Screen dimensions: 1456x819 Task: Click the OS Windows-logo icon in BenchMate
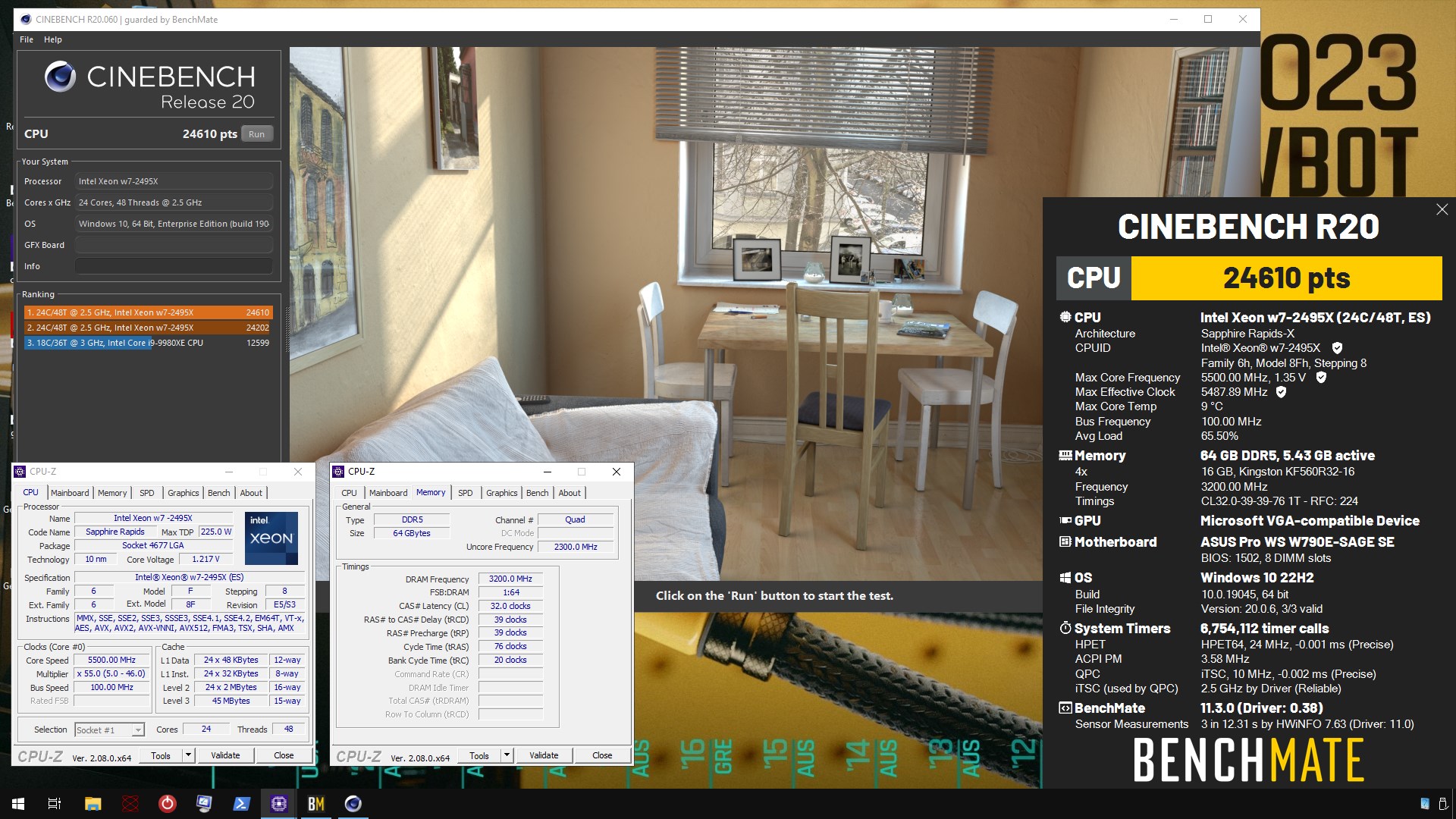(x=1065, y=578)
